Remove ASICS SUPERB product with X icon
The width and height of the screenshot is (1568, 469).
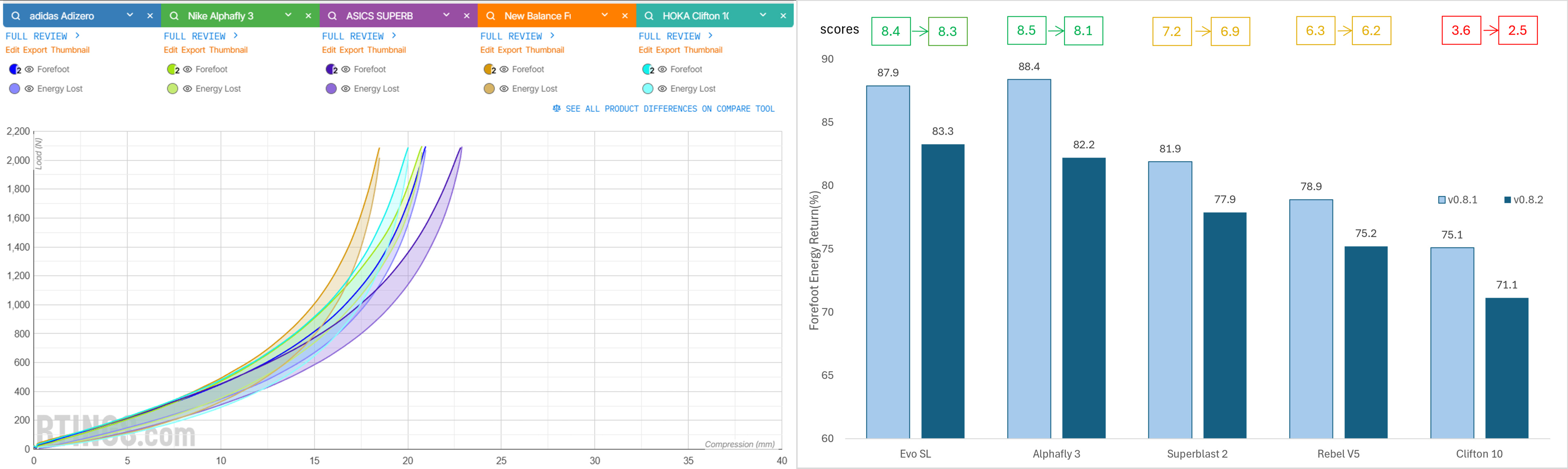coord(467,16)
